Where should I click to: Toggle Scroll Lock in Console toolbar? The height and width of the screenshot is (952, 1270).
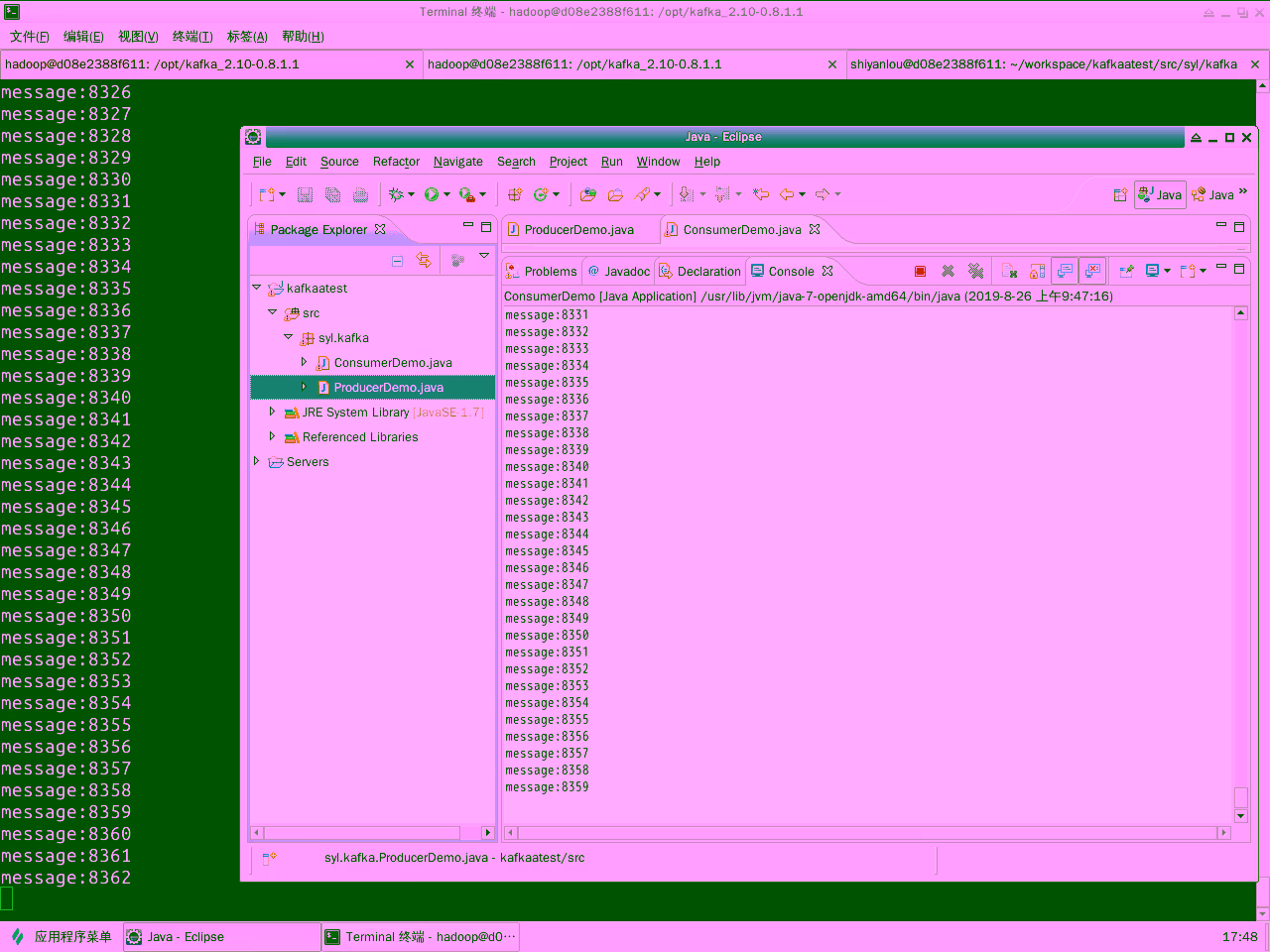pos(1038,271)
